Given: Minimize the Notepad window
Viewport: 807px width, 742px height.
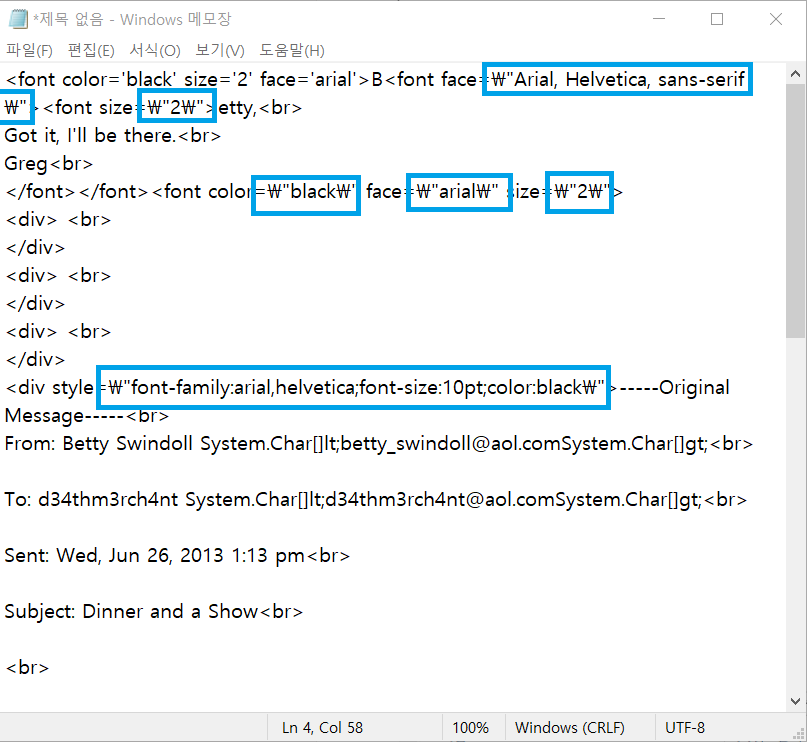Looking at the screenshot, I should click(x=659, y=19).
